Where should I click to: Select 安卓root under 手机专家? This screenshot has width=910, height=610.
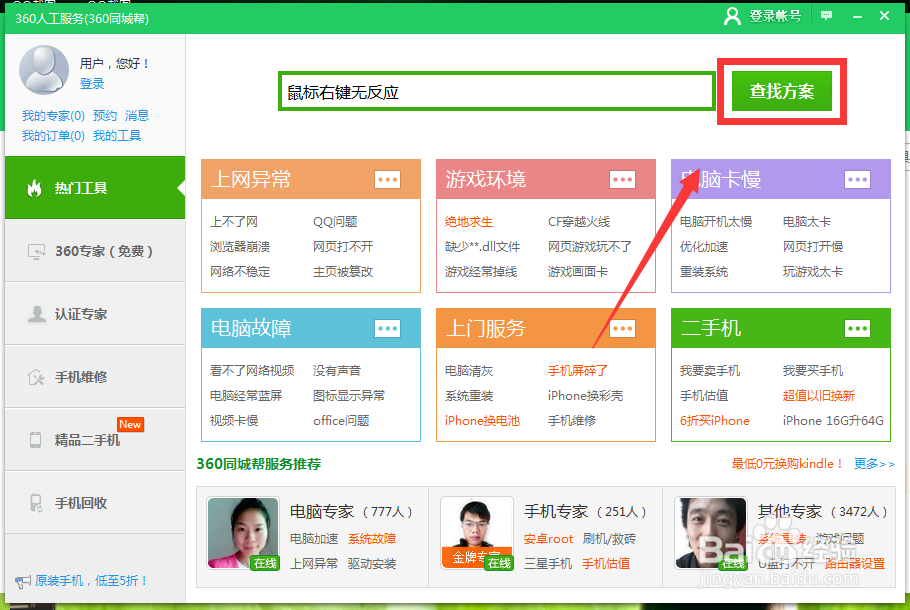pyautogui.click(x=548, y=539)
